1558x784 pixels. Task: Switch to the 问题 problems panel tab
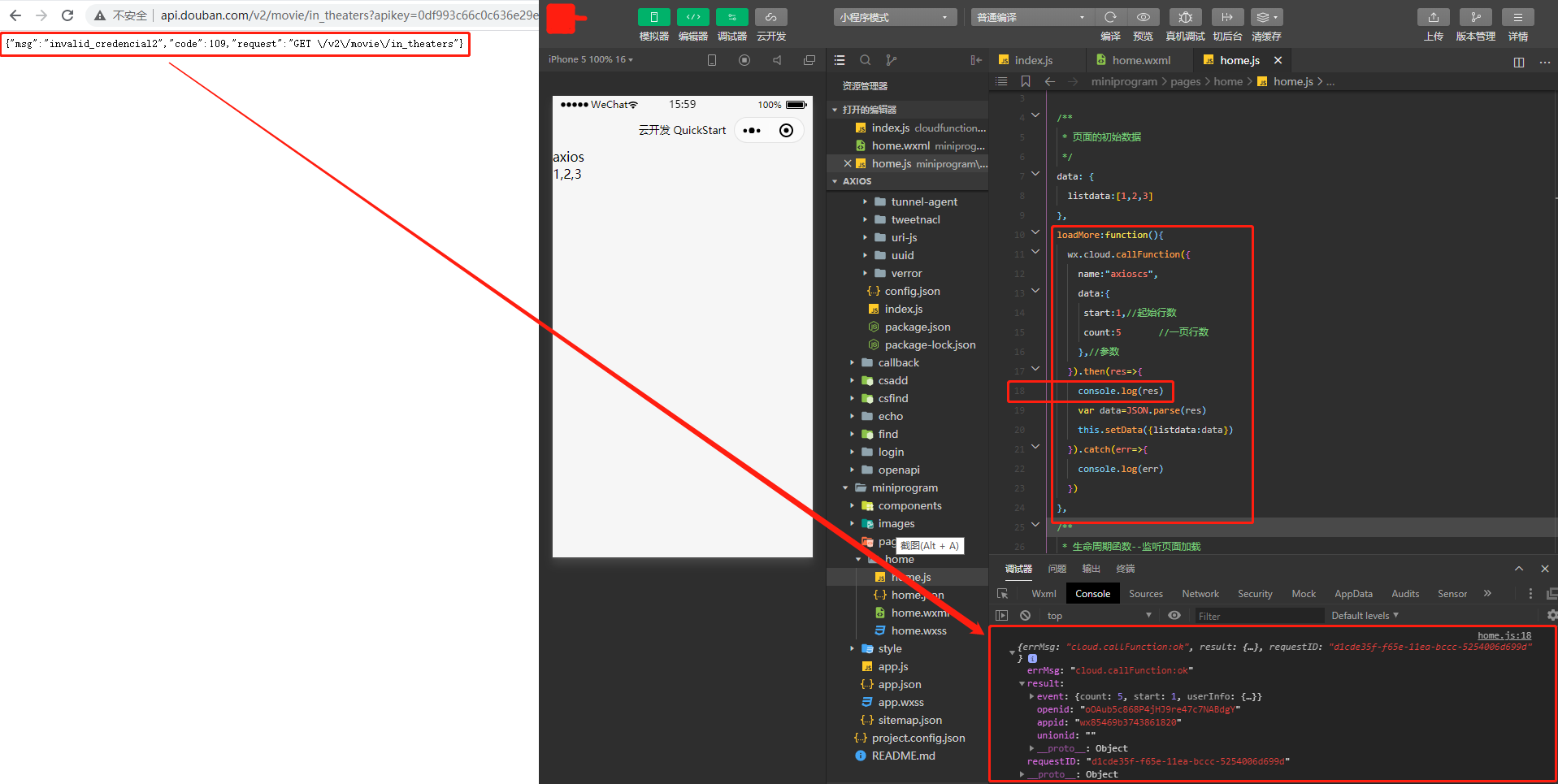(1057, 569)
